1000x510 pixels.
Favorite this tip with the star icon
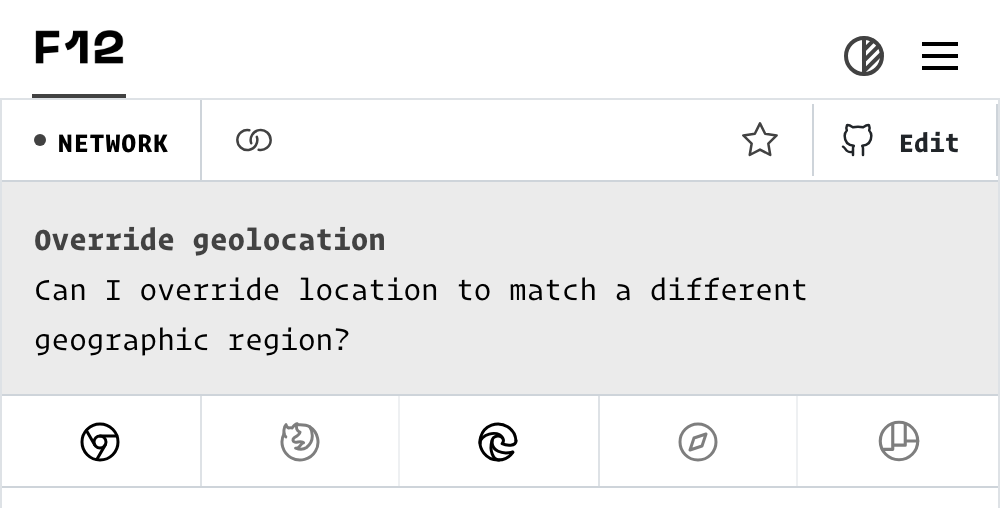tap(760, 141)
